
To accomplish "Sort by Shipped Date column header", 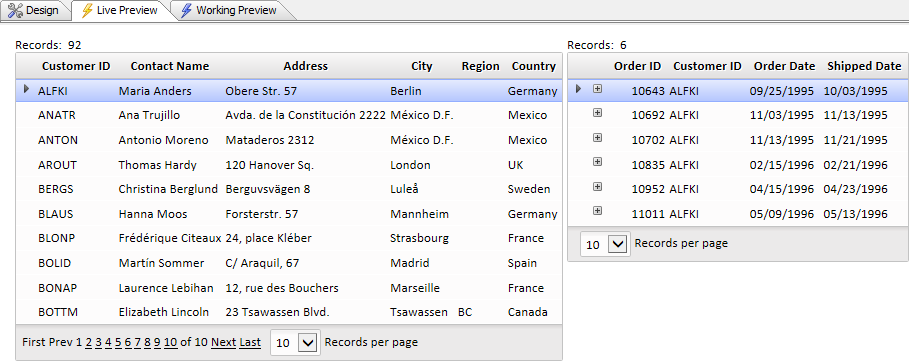I will click(864, 66).
